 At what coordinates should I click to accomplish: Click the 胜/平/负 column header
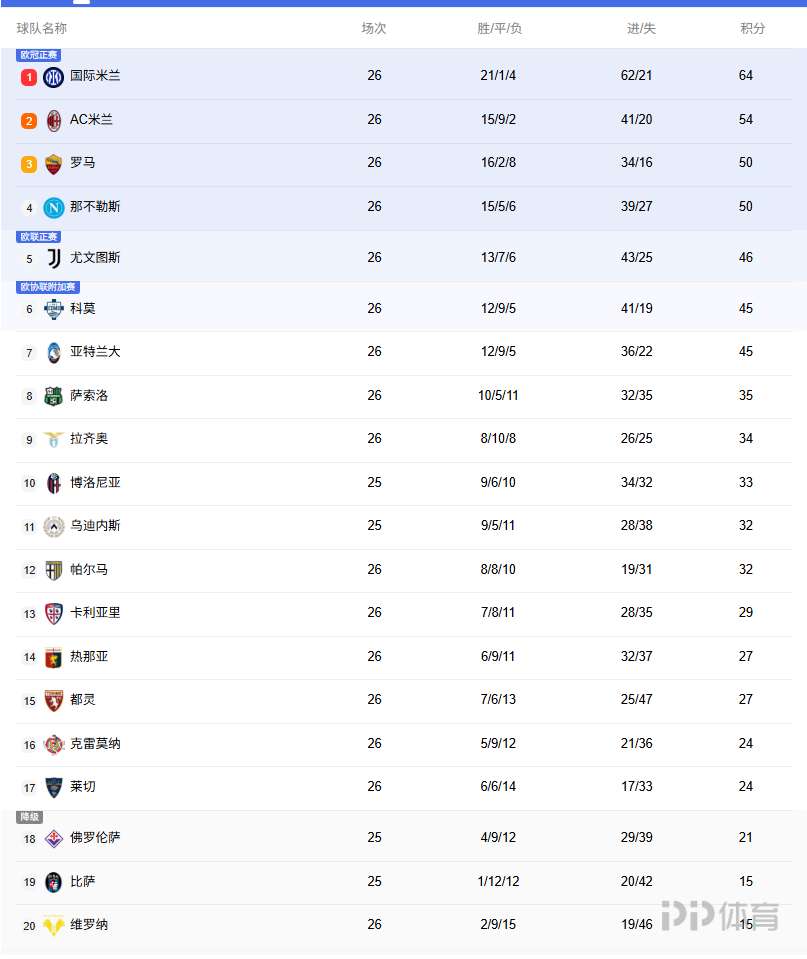(499, 28)
